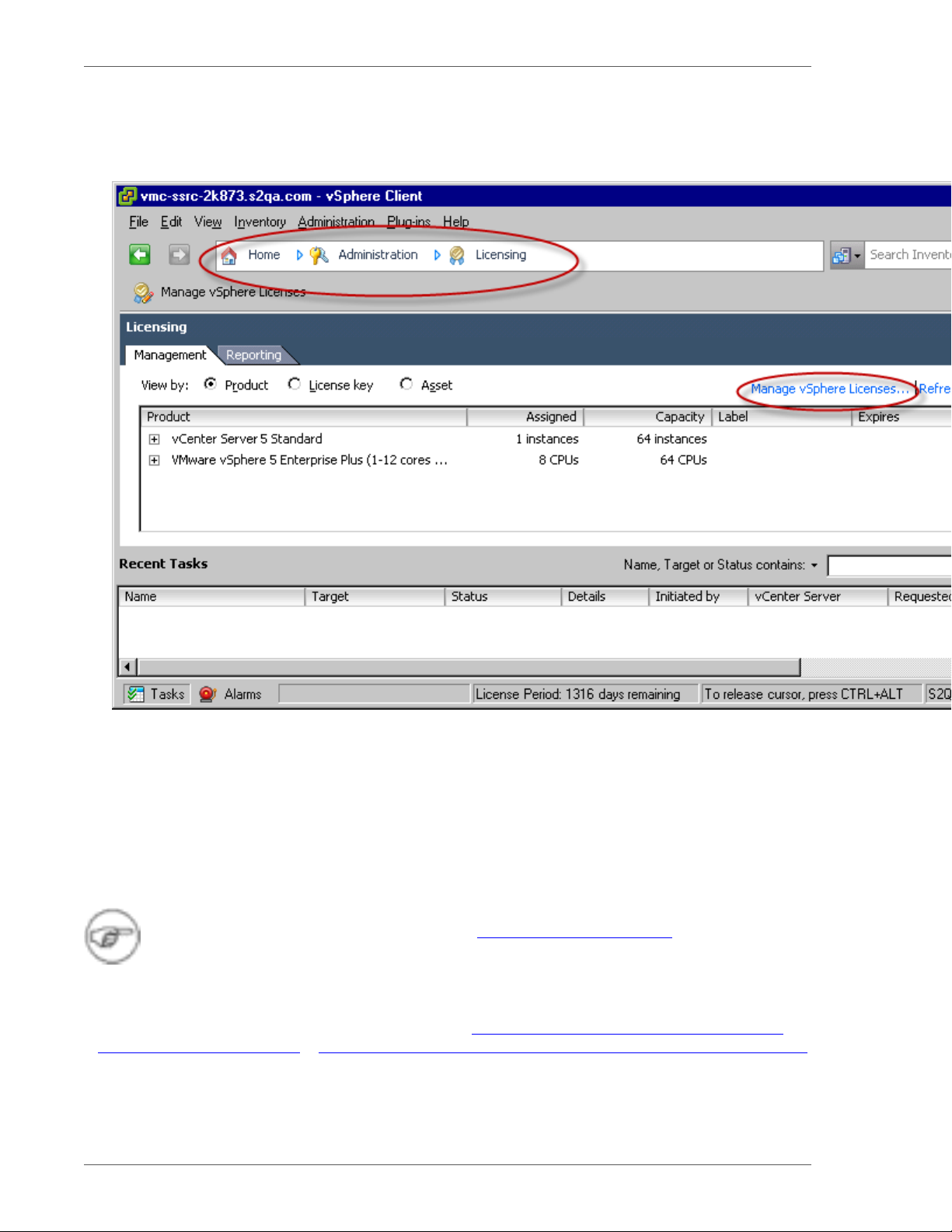Click the green Back navigation arrow
Screen dimensions: 952x1232
point(140,254)
